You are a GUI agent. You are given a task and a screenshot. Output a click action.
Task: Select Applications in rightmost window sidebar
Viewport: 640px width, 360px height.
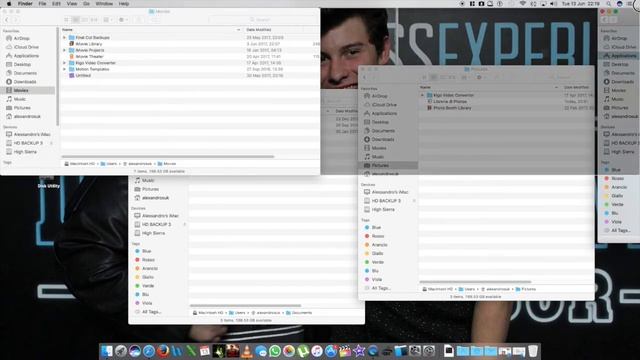point(620,56)
